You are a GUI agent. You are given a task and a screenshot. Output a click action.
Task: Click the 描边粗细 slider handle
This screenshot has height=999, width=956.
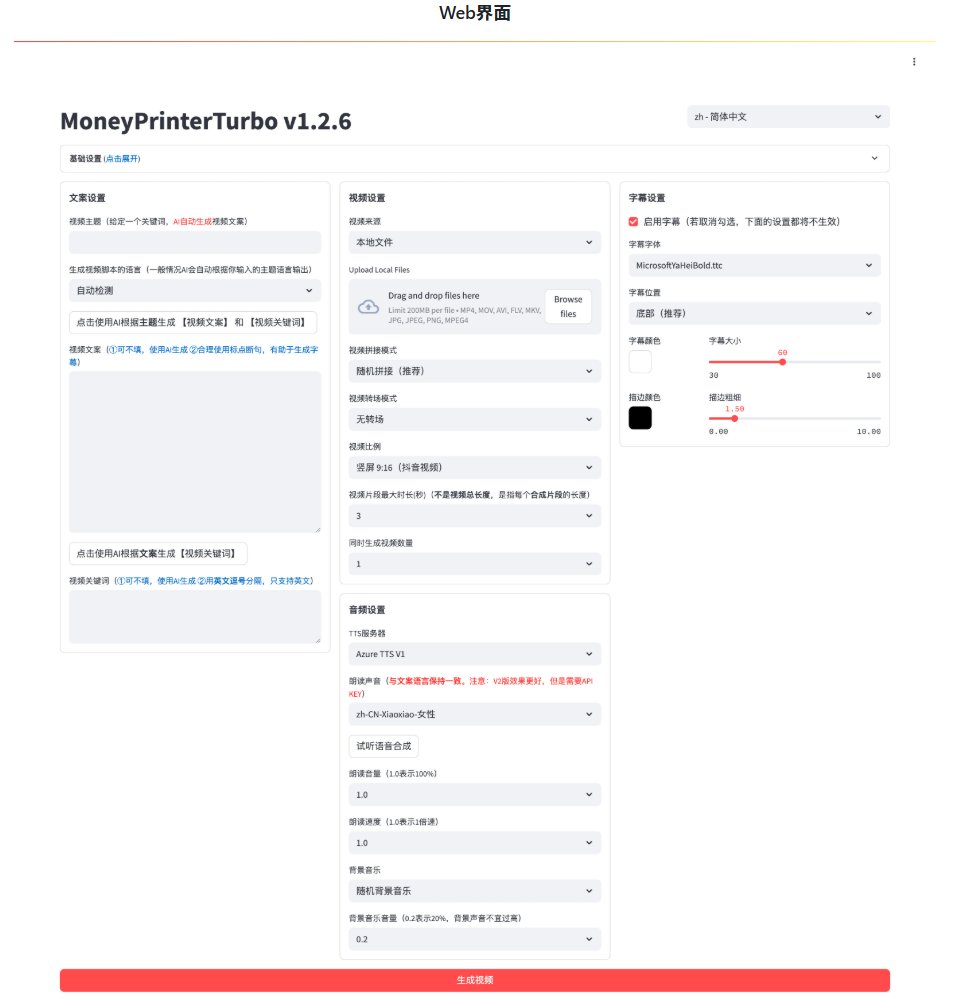pyautogui.click(x=734, y=419)
